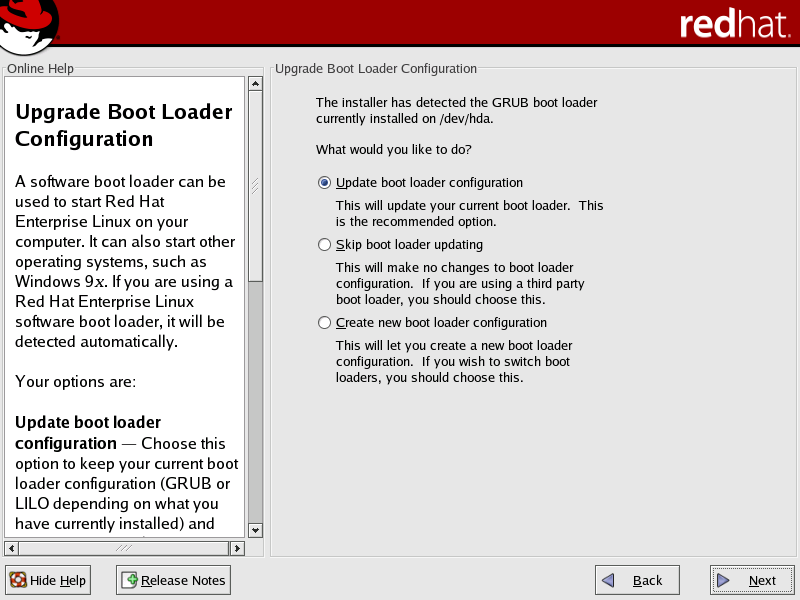Choose Skip boot loader updating
The width and height of the screenshot is (800, 600).
coord(324,245)
